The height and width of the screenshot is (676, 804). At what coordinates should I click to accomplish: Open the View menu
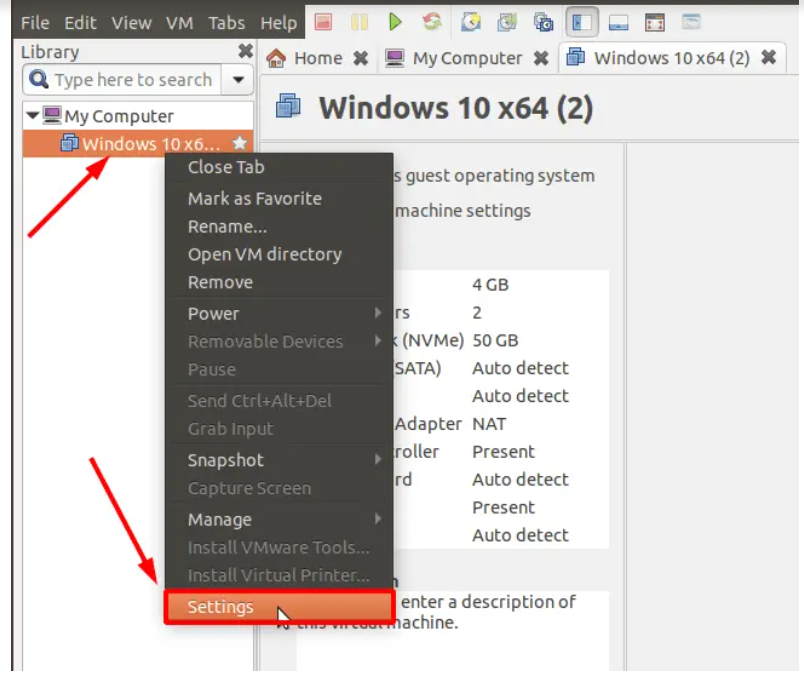[132, 23]
